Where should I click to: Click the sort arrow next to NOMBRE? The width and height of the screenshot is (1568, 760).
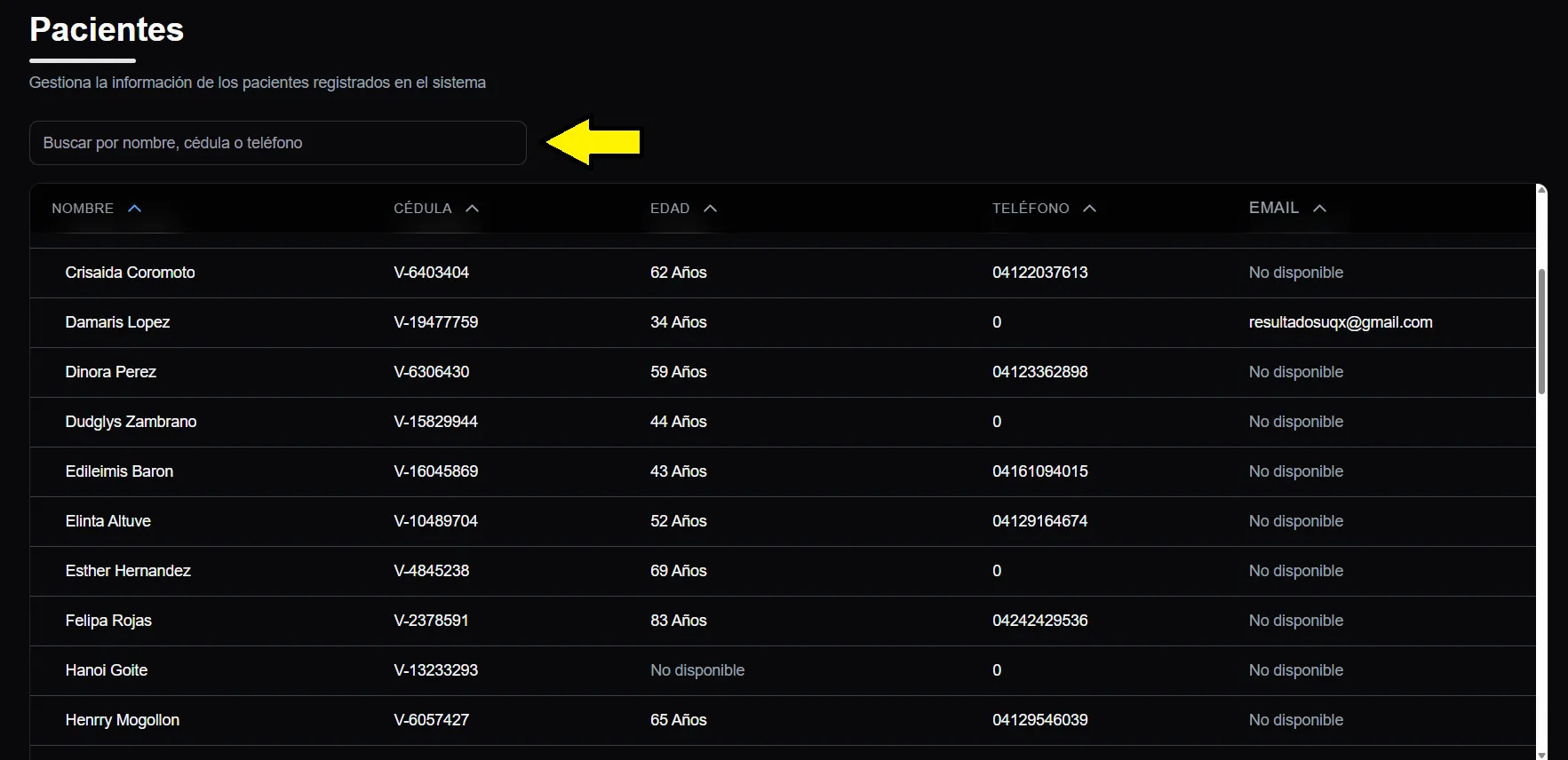pos(135,209)
